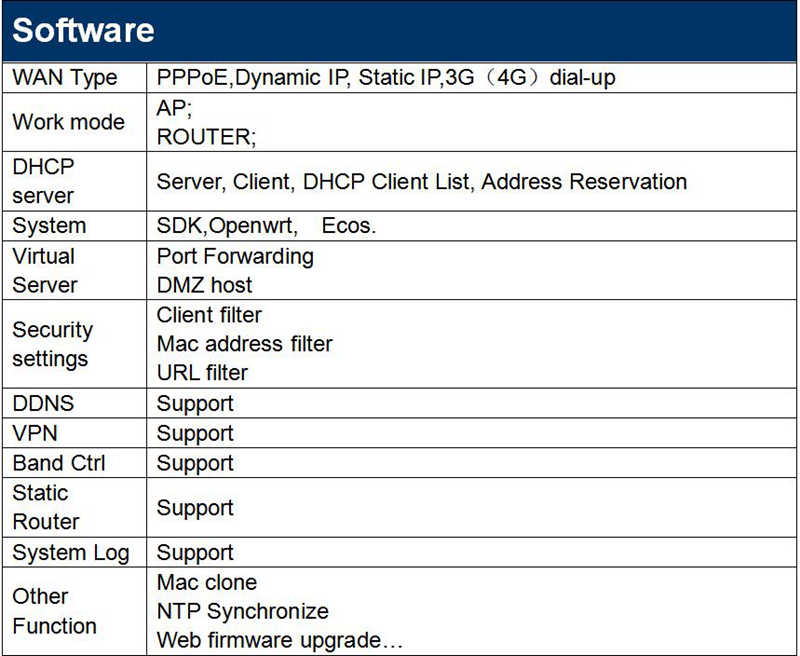800x656 pixels.
Task: Click Support next to System Log
Action: coord(195,553)
